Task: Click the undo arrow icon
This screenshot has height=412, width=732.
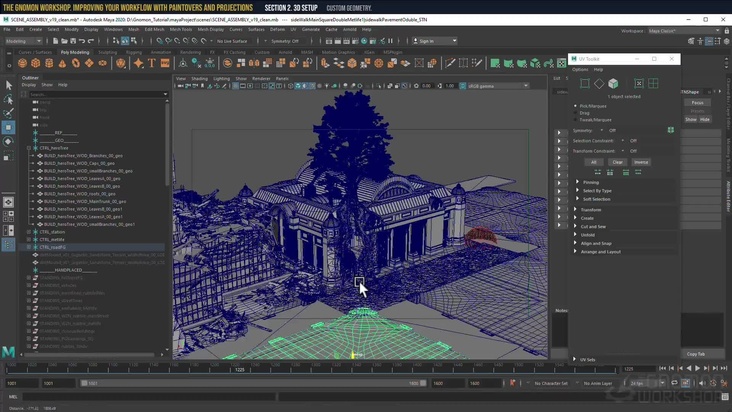Action: coord(82,41)
